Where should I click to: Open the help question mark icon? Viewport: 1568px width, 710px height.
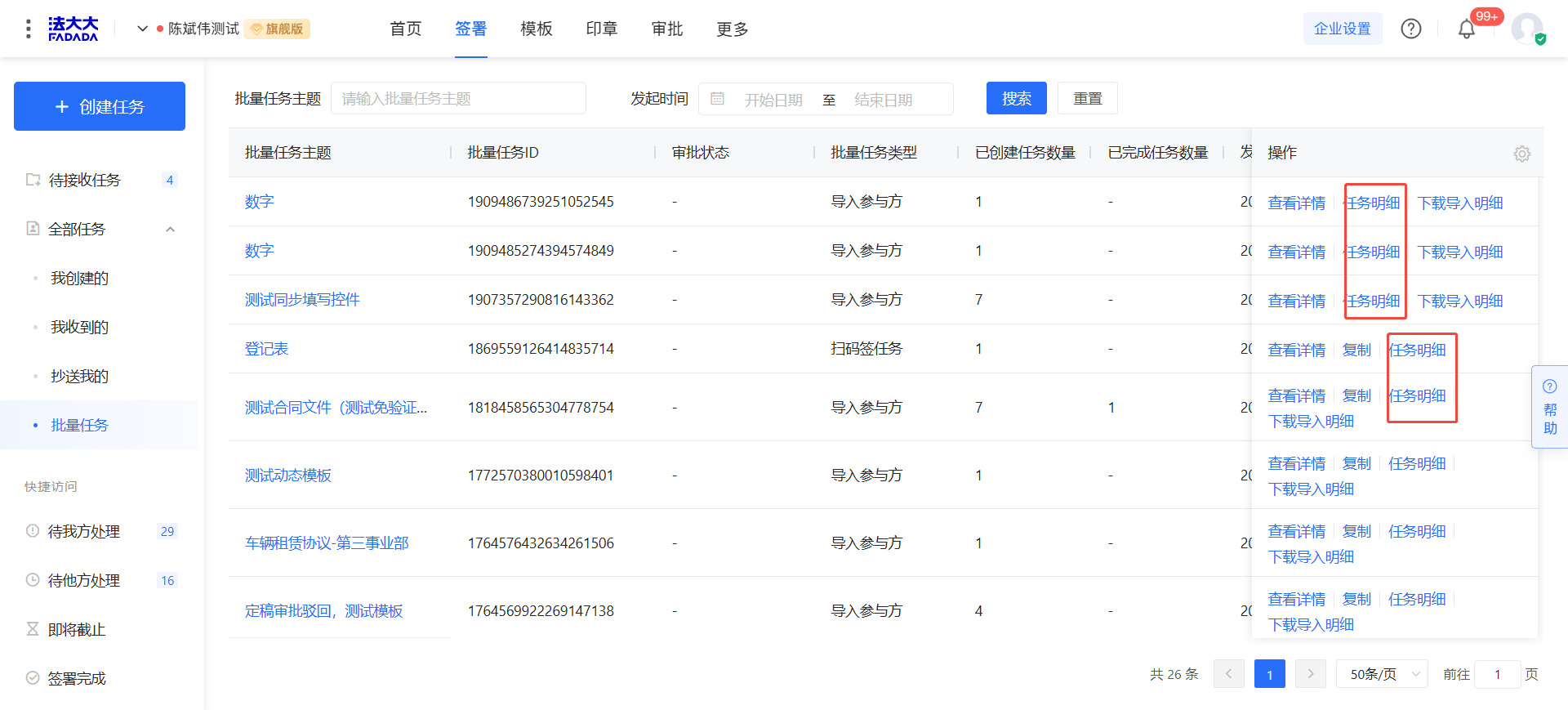[x=1410, y=29]
